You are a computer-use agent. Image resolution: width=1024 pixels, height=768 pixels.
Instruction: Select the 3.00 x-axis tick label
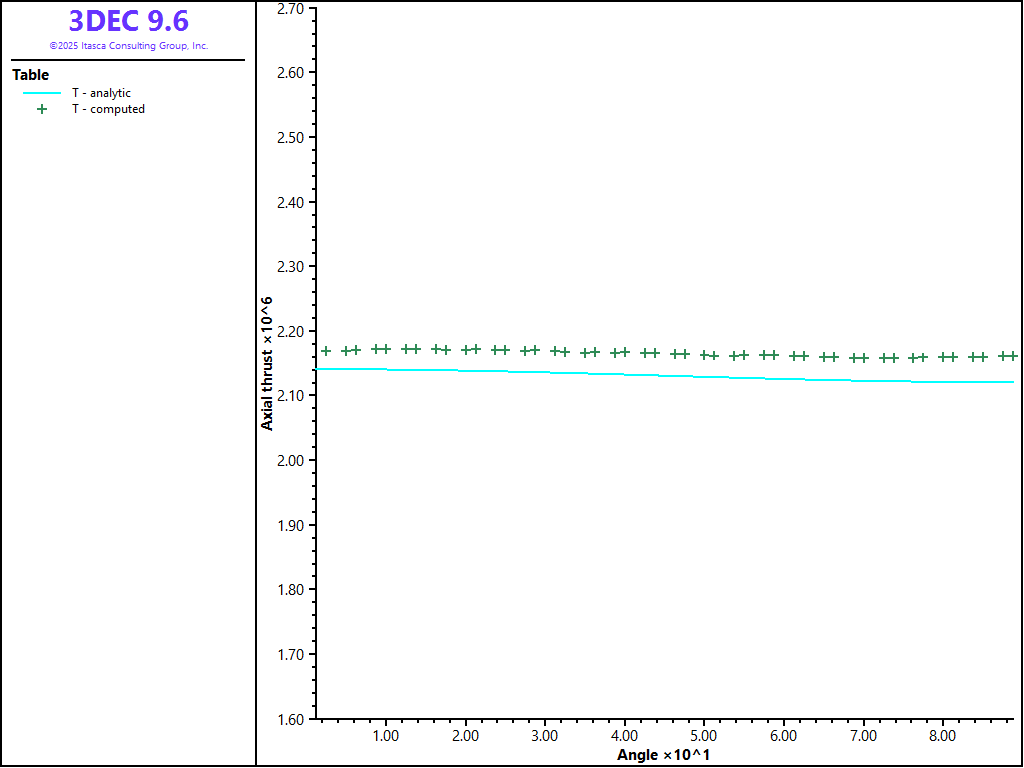click(544, 735)
